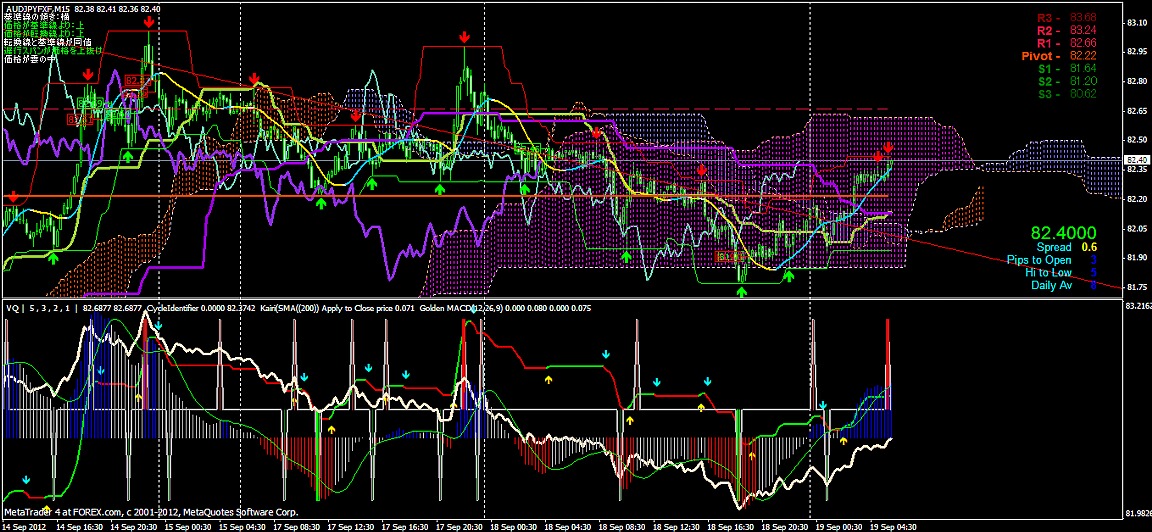Click the current price tag 82.40 on the axis
The image size is (1152, 532).
point(1137,159)
